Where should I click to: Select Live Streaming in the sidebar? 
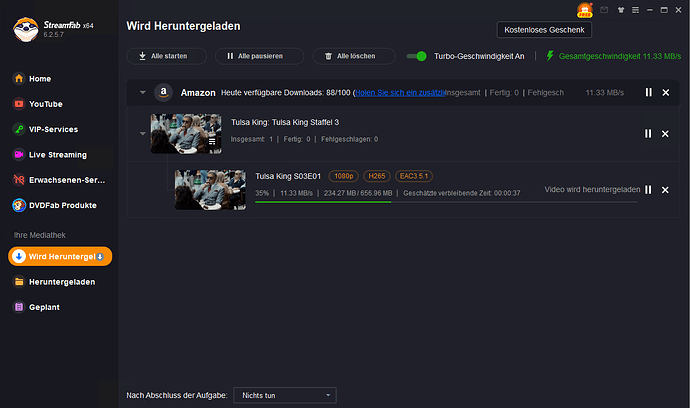57,155
